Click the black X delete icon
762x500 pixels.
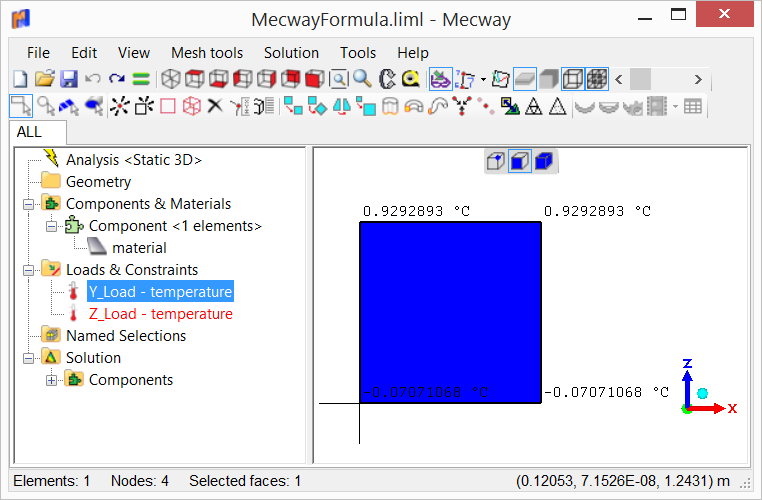[215, 105]
